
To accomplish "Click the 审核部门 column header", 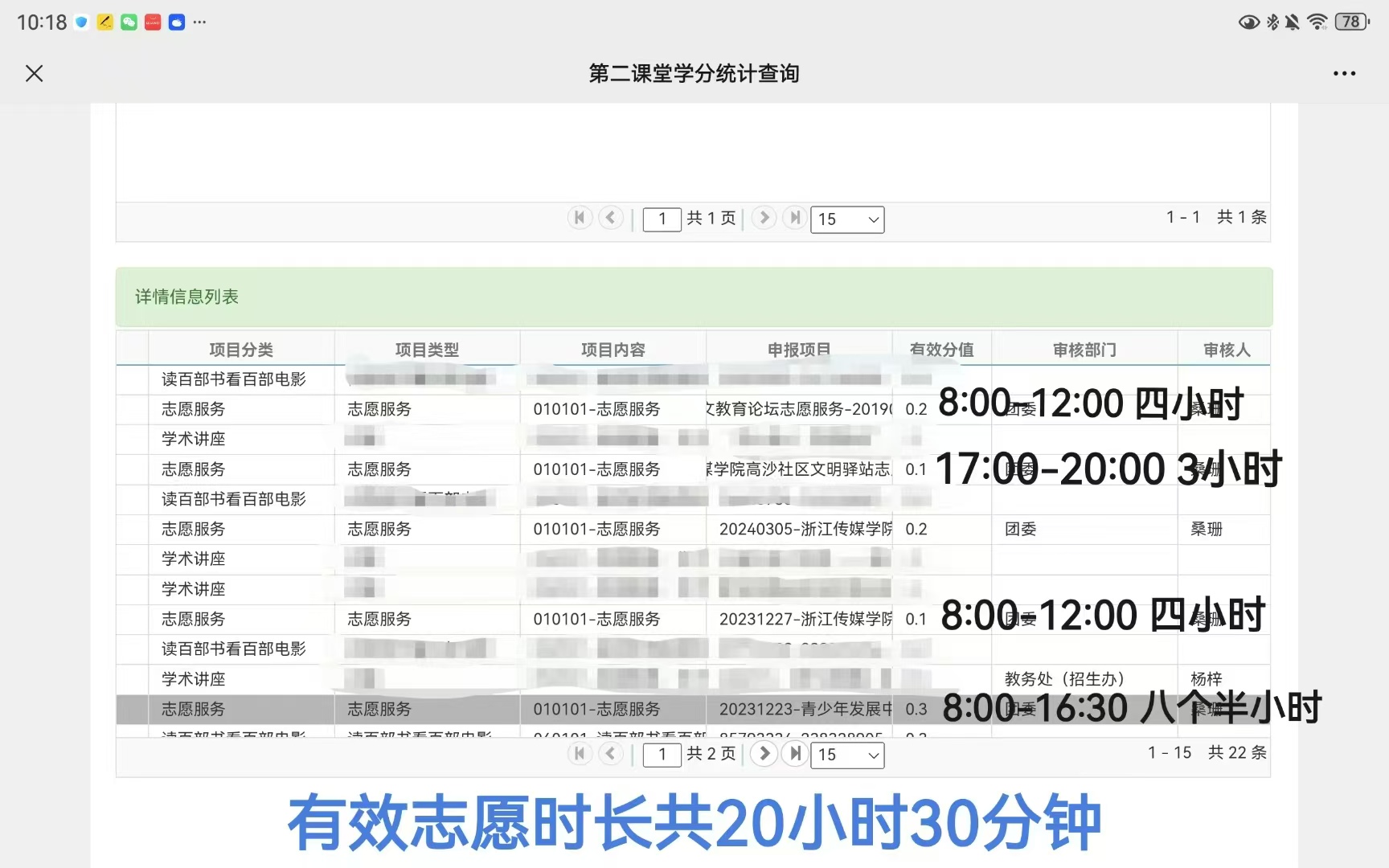I will click(x=1084, y=350).
